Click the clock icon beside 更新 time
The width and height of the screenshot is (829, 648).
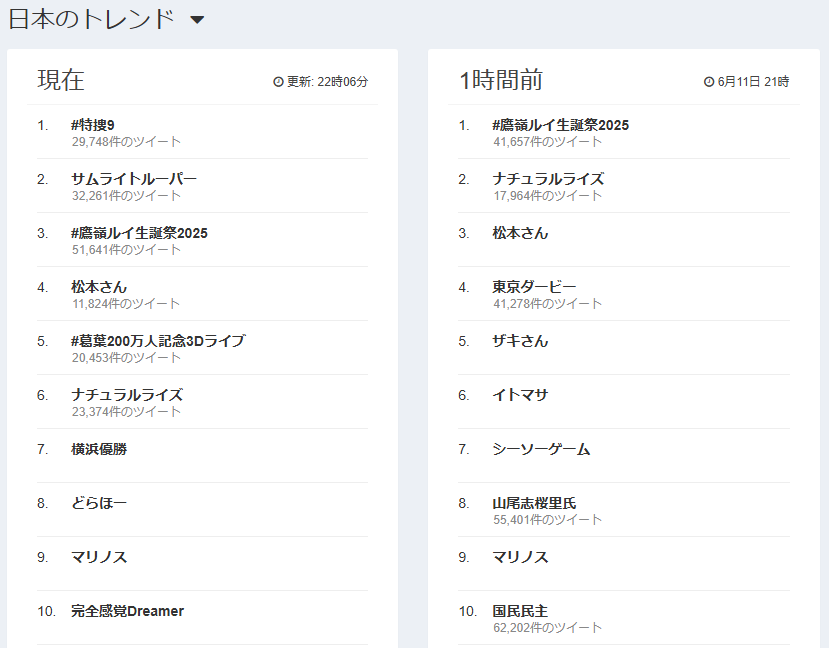point(278,81)
